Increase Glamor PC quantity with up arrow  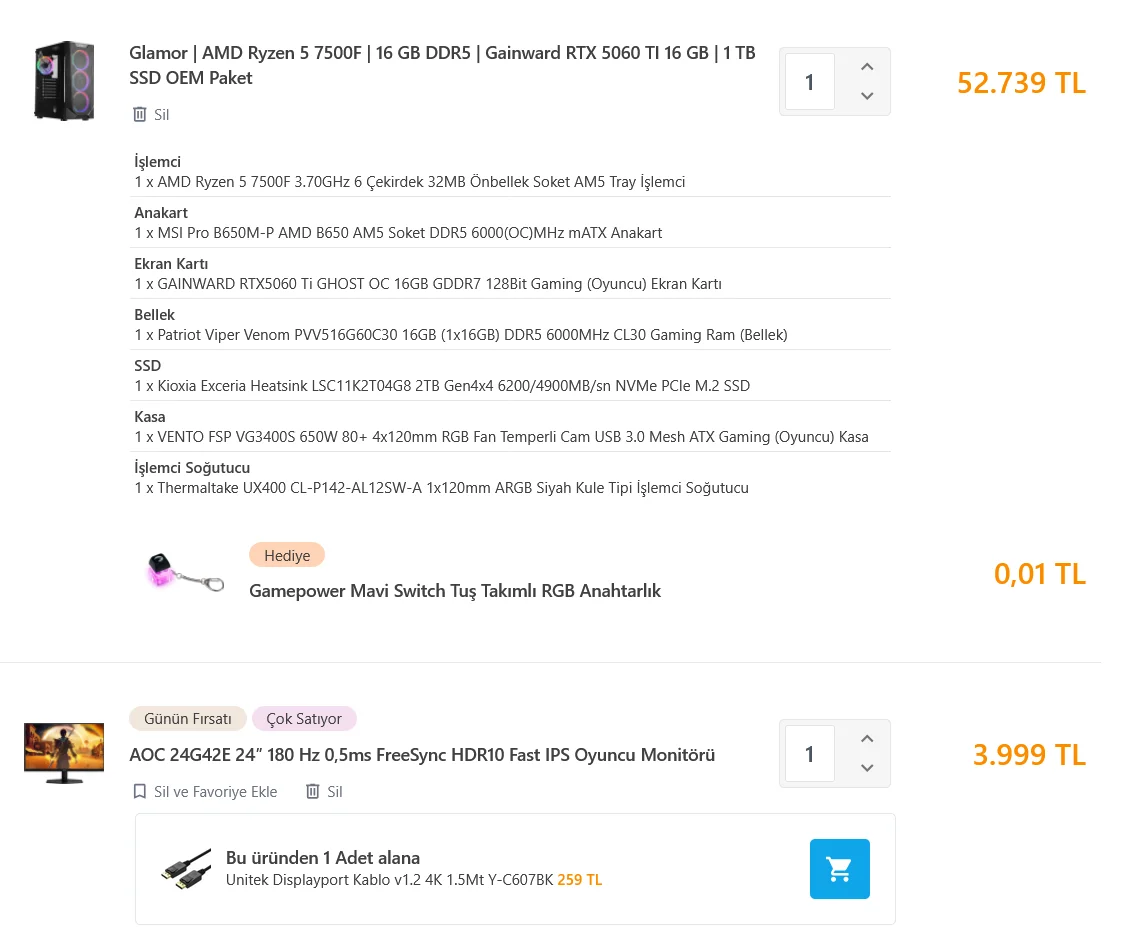click(x=867, y=67)
